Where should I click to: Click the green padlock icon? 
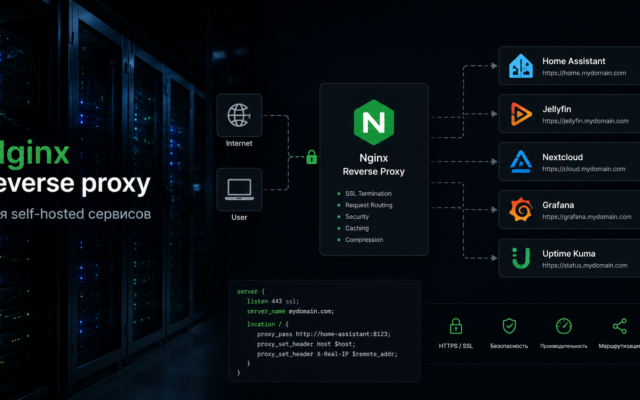click(x=311, y=157)
